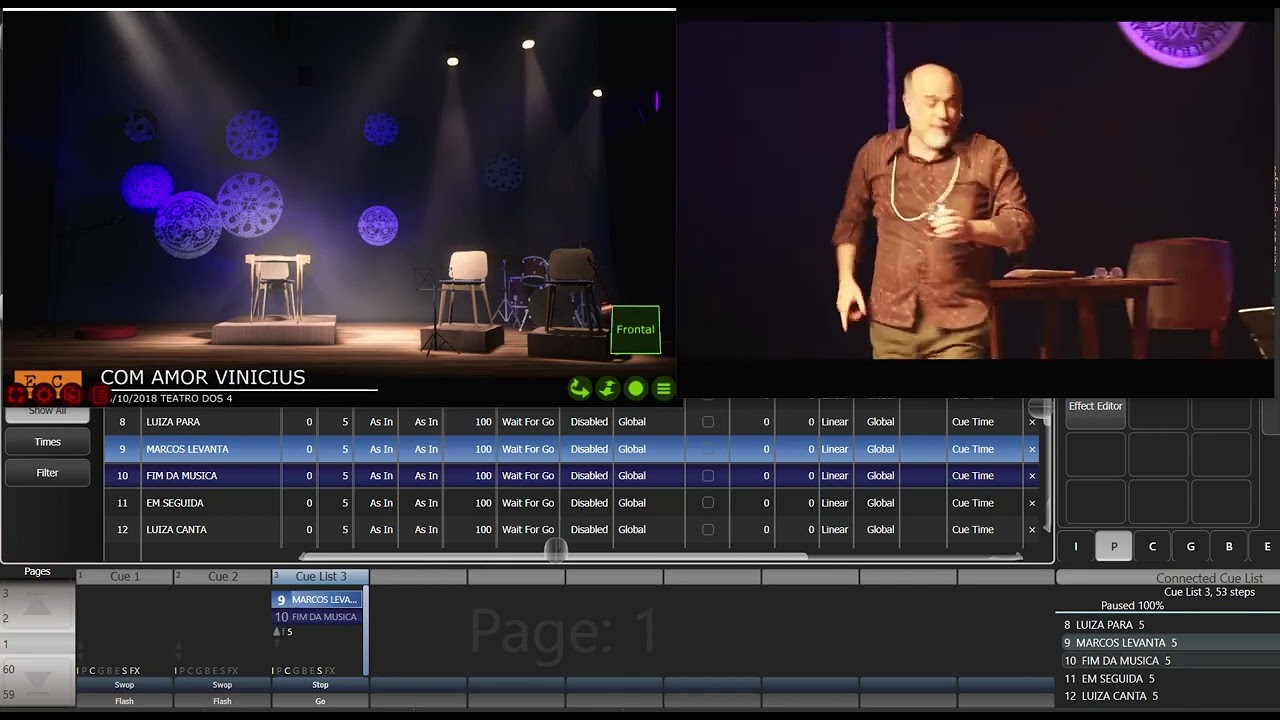Click Swop under the Cue 1 playback
Viewport: 1280px width, 720px height.
pos(124,685)
